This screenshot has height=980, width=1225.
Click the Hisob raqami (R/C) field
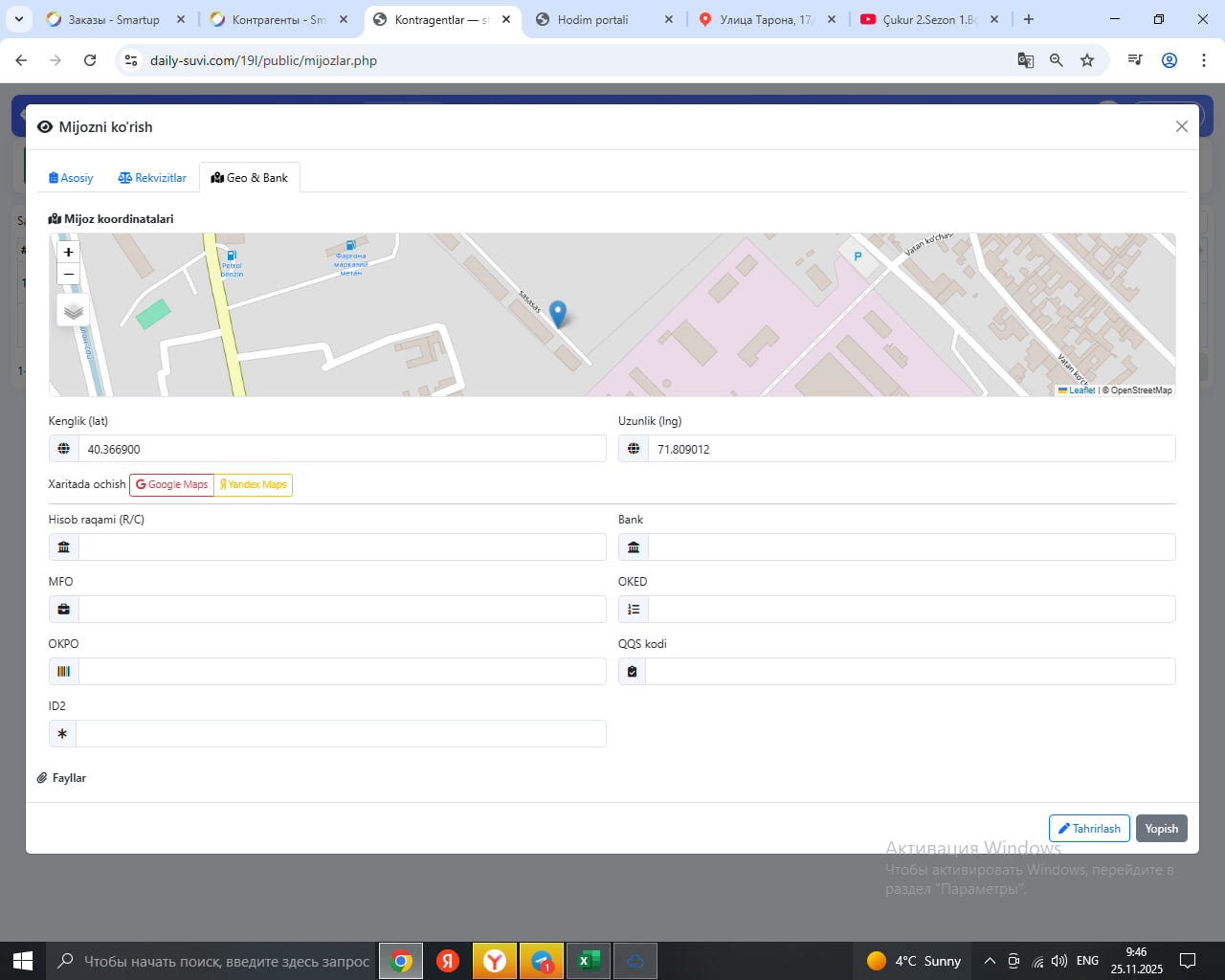tap(342, 547)
